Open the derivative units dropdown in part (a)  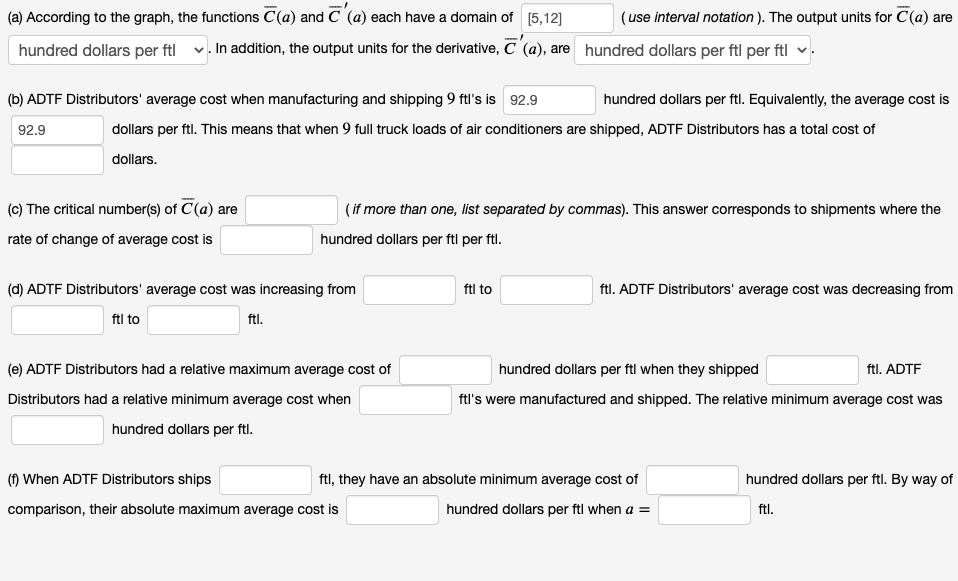[x=695, y=50]
